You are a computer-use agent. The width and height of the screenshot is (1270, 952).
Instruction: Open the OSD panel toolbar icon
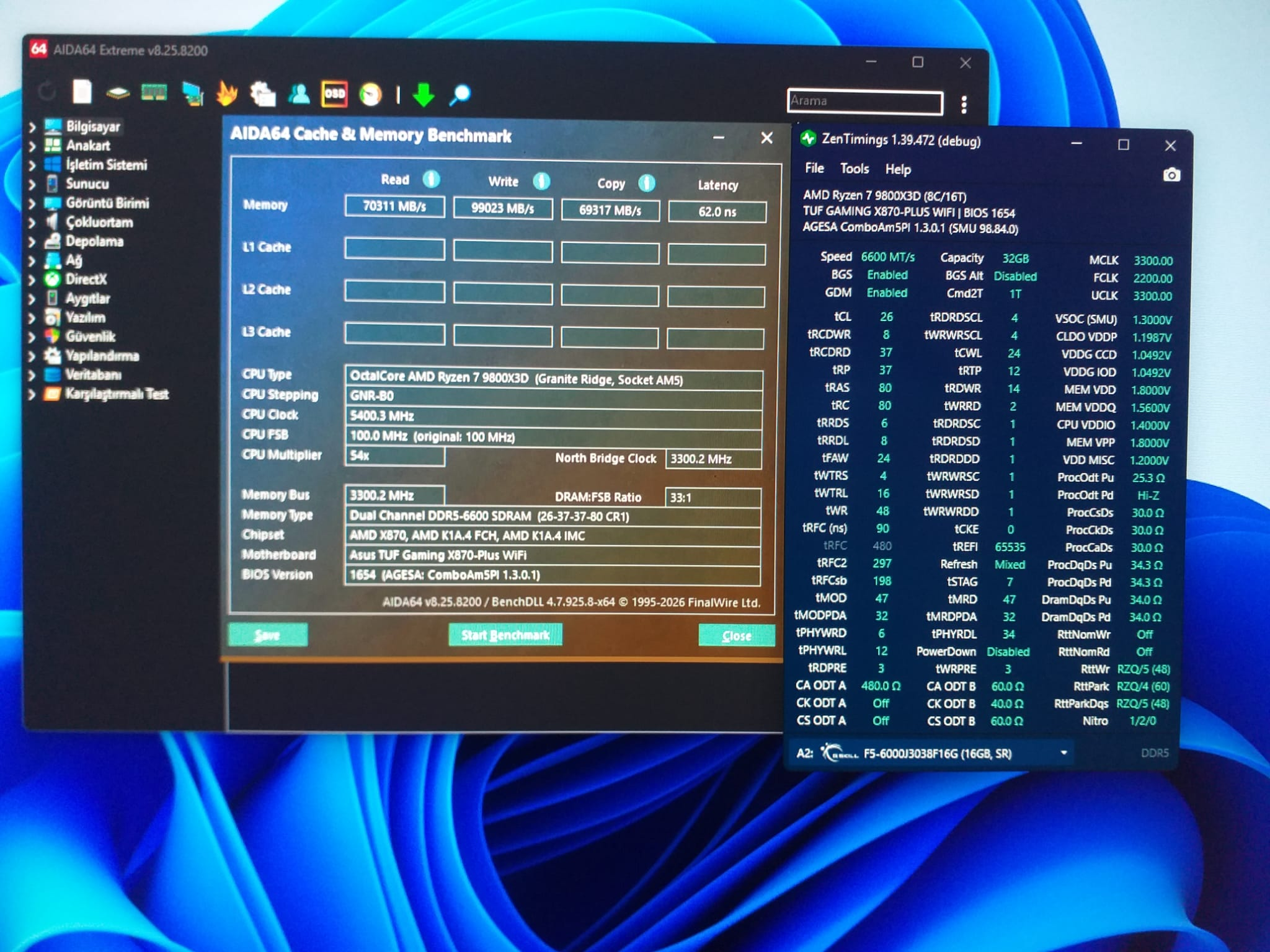[334, 94]
